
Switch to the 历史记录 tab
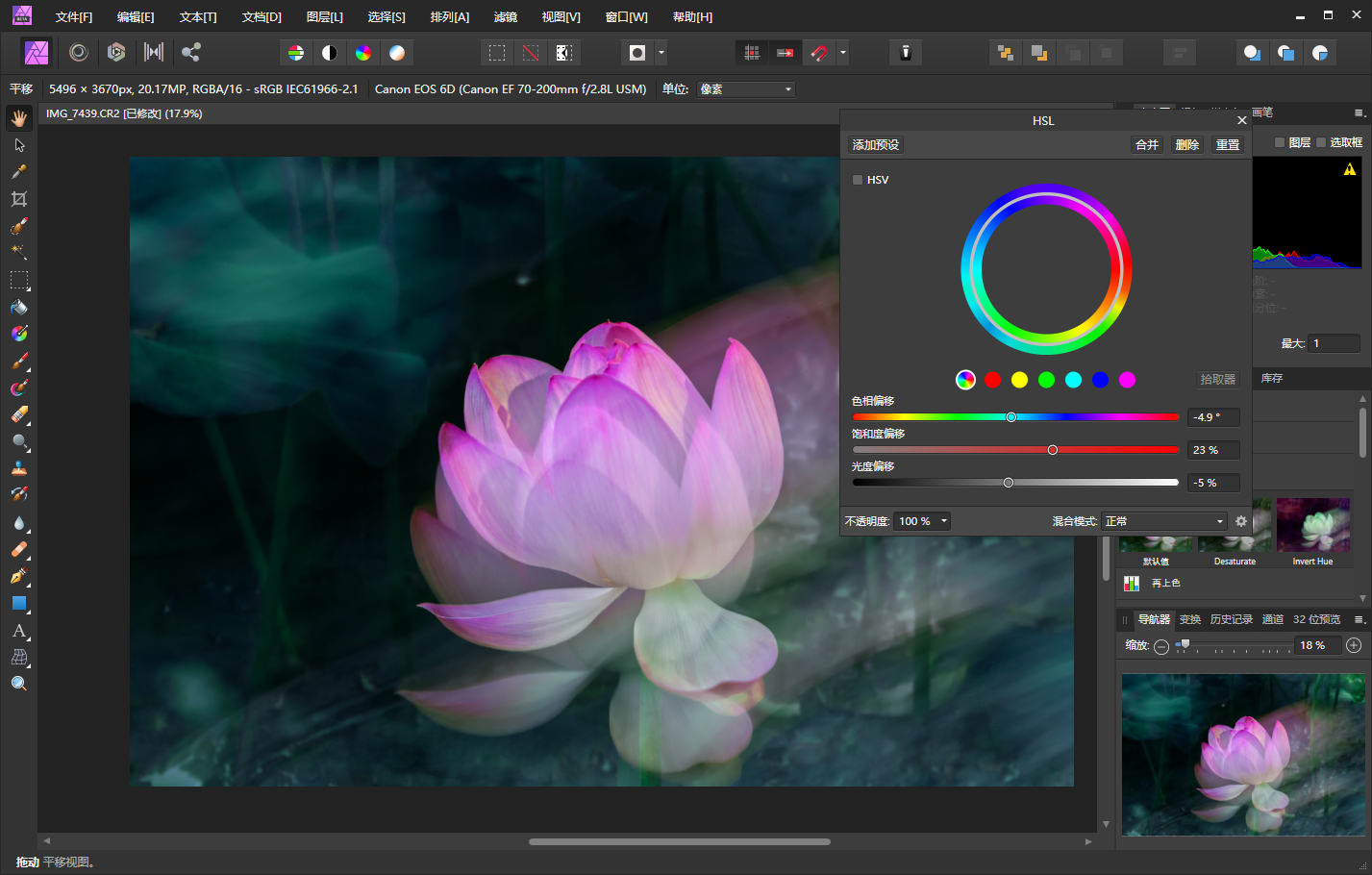pos(1232,619)
